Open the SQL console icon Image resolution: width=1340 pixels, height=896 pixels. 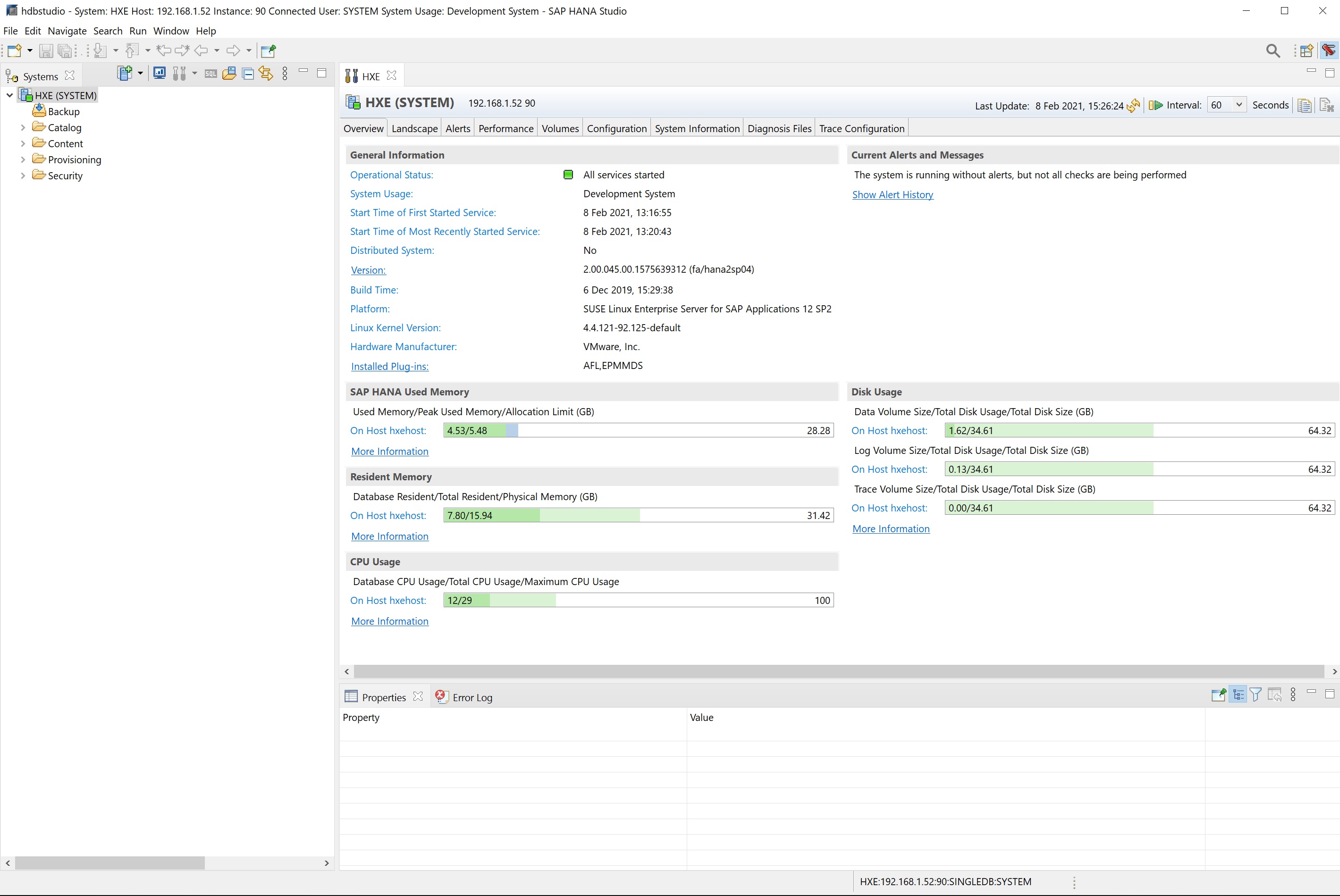point(211,73)
